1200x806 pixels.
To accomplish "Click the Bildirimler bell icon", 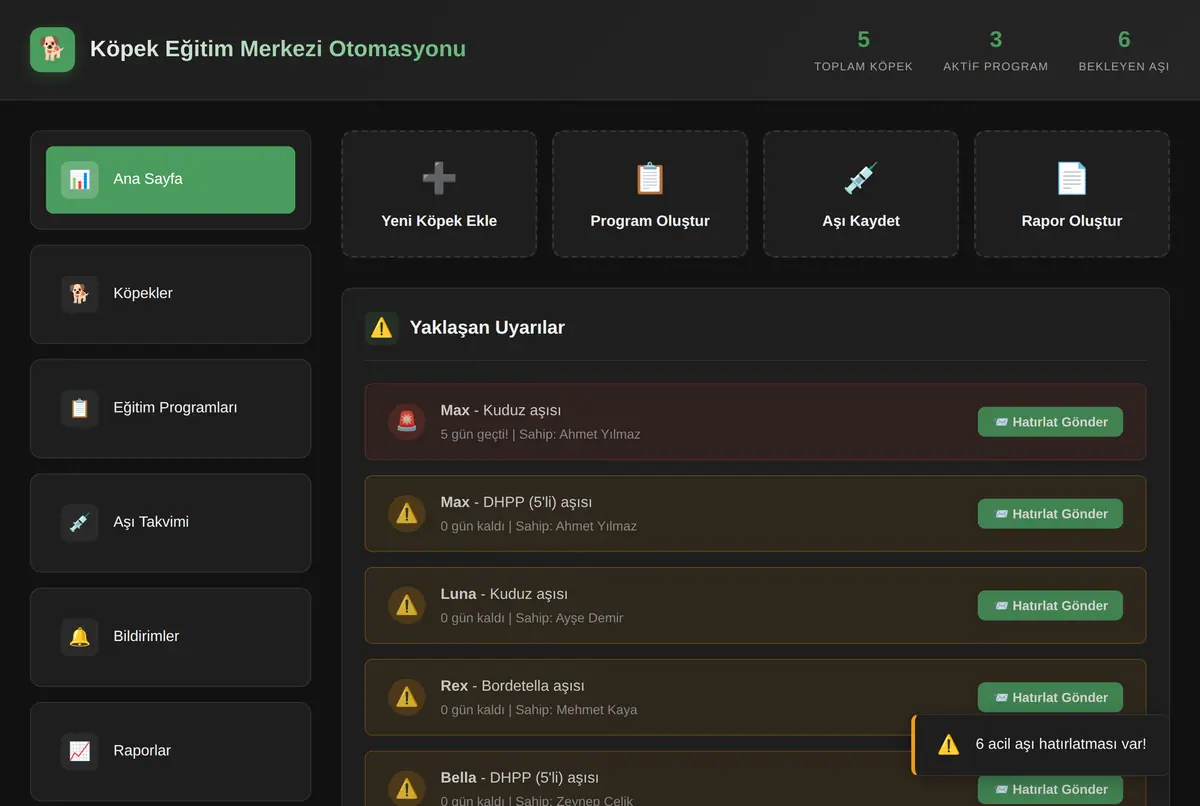I will [80, 637].
